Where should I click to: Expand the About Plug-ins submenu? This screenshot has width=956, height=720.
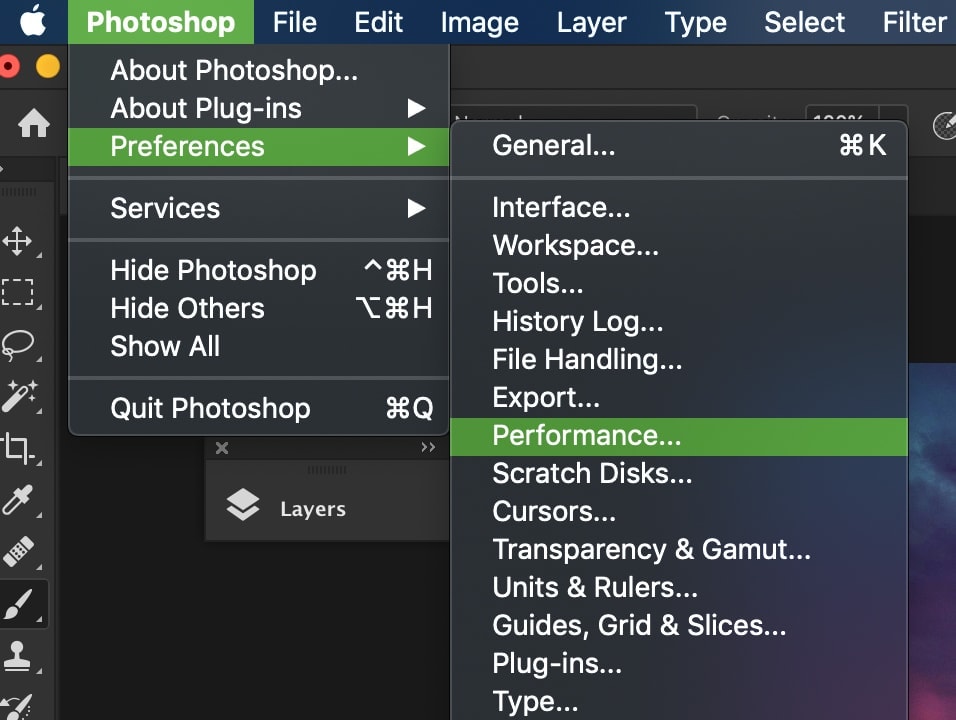[x=259, y=109]
